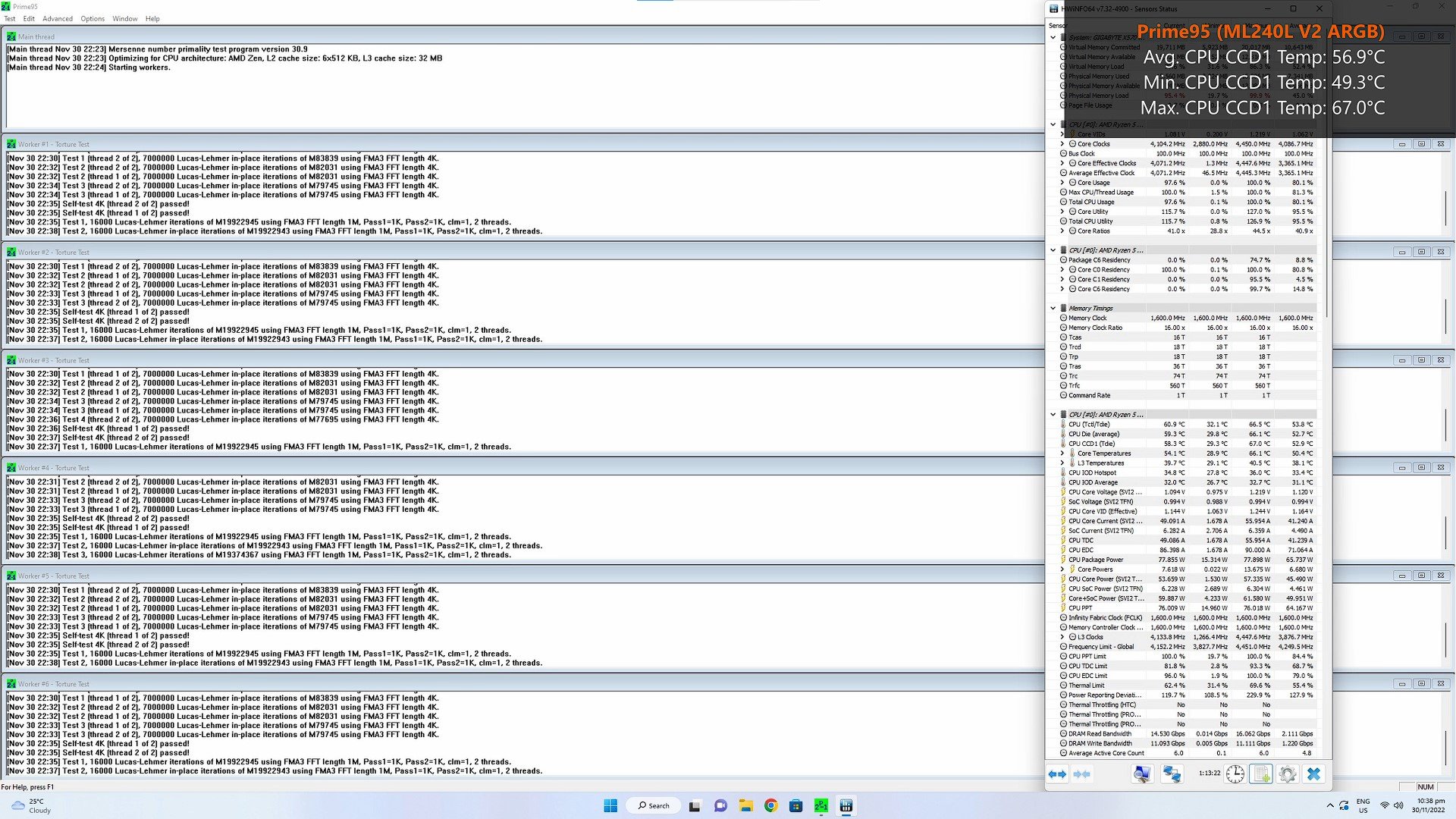Switch to HWiNFO64 taskbar icon
Screen dimensions: 1456x819
846,805
